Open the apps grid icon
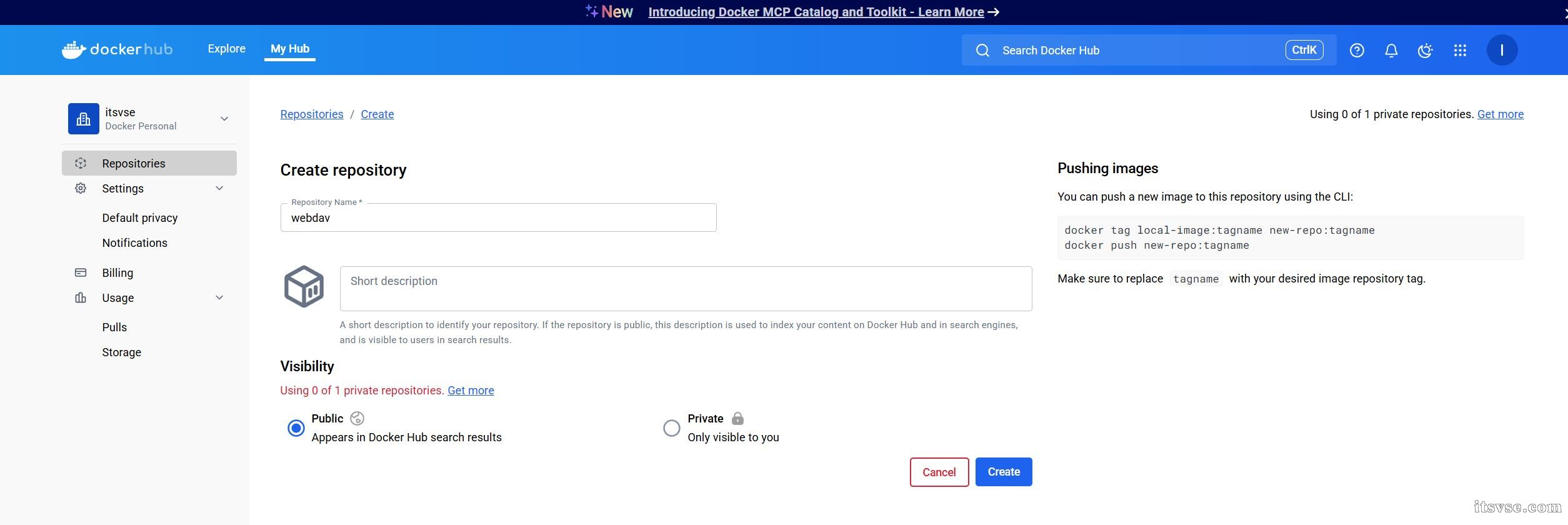The image size is (1568, 525). [1459, 50]
